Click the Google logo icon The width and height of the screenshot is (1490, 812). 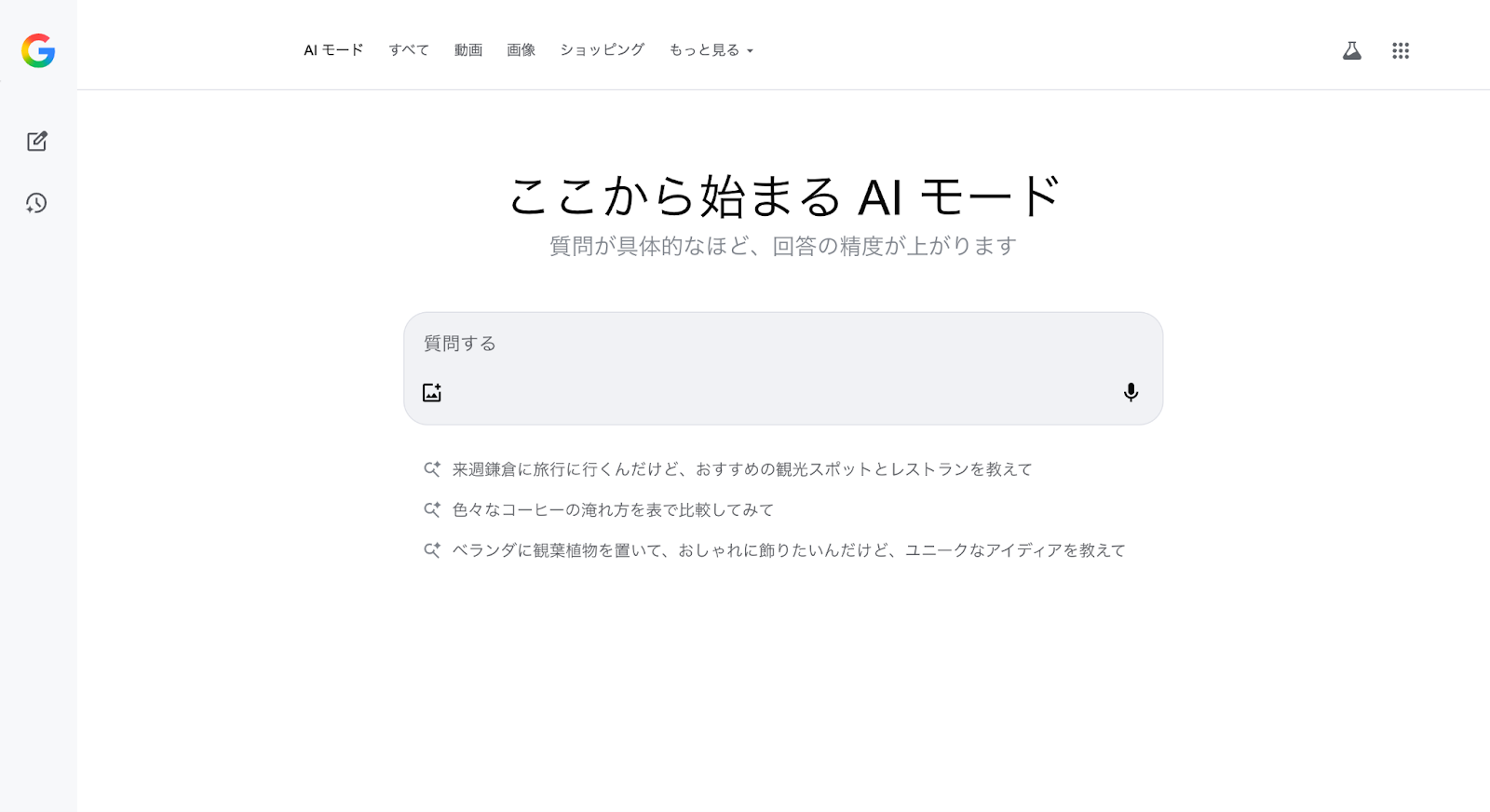[x=38, y=50]
